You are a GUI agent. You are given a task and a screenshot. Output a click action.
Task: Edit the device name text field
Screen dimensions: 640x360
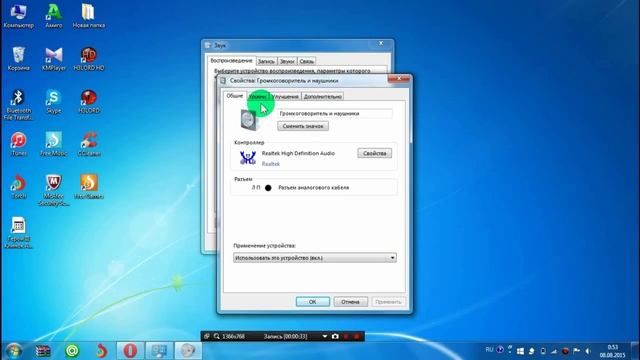pyautogui.click(x=335, y=113)
